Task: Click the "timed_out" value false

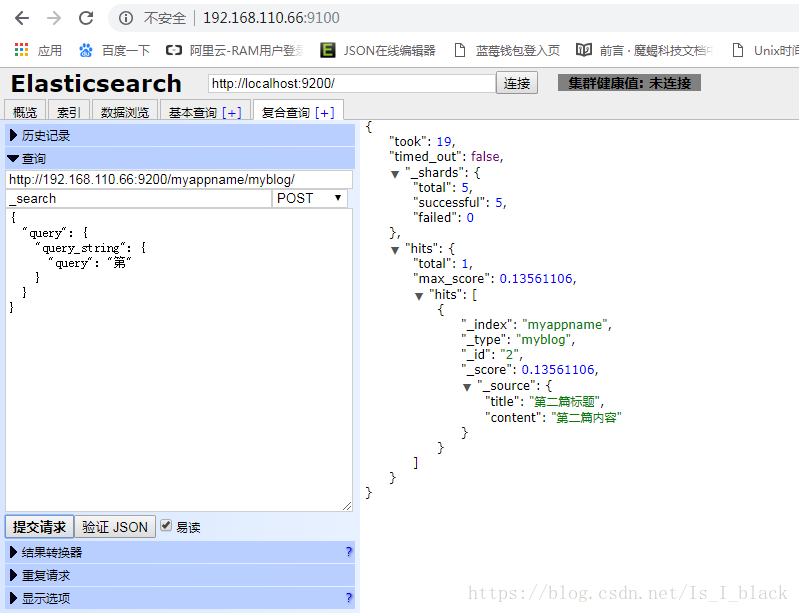Action: click(485, 156)
